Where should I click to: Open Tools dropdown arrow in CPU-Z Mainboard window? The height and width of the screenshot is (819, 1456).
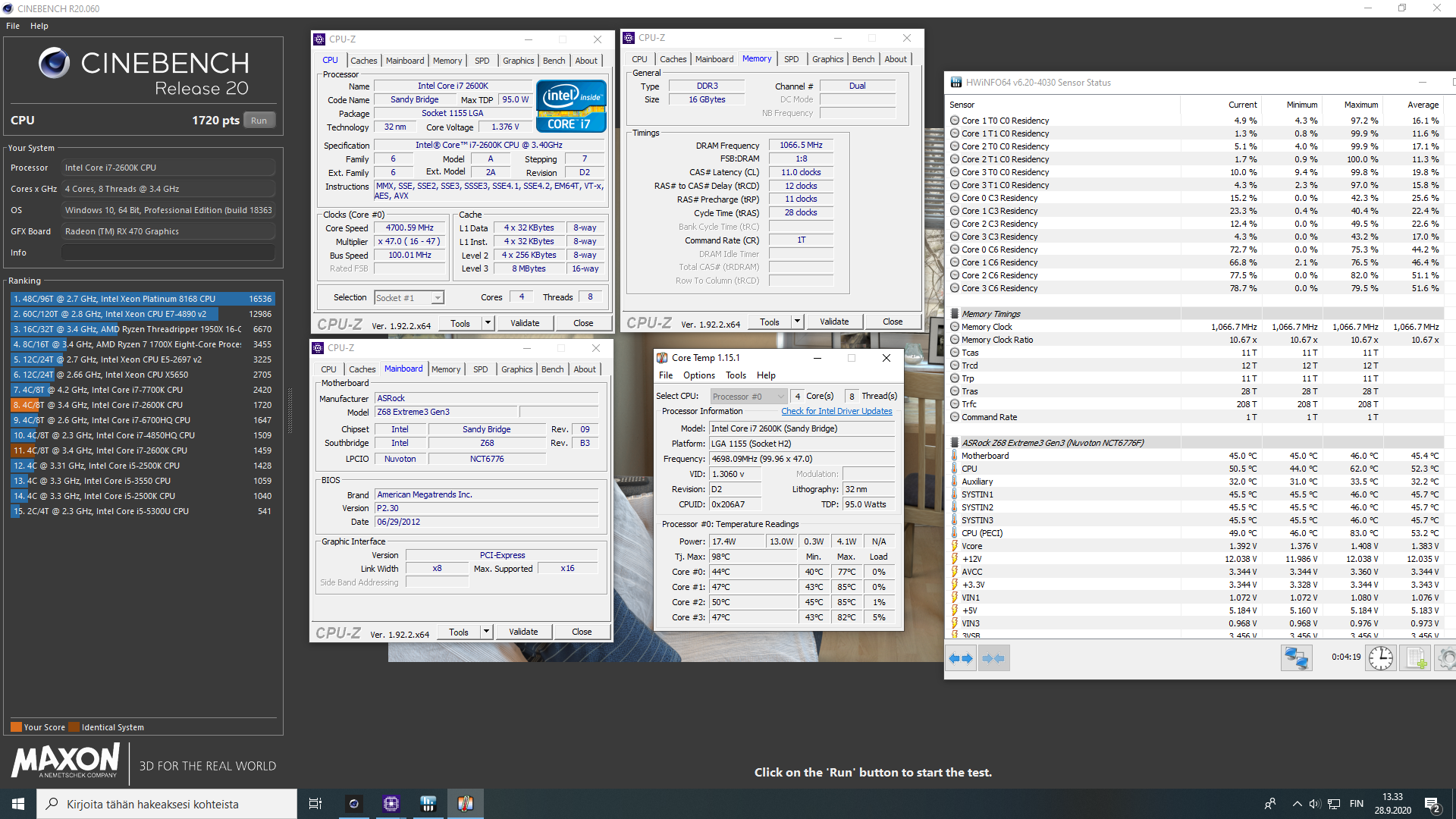click(486, 632)
